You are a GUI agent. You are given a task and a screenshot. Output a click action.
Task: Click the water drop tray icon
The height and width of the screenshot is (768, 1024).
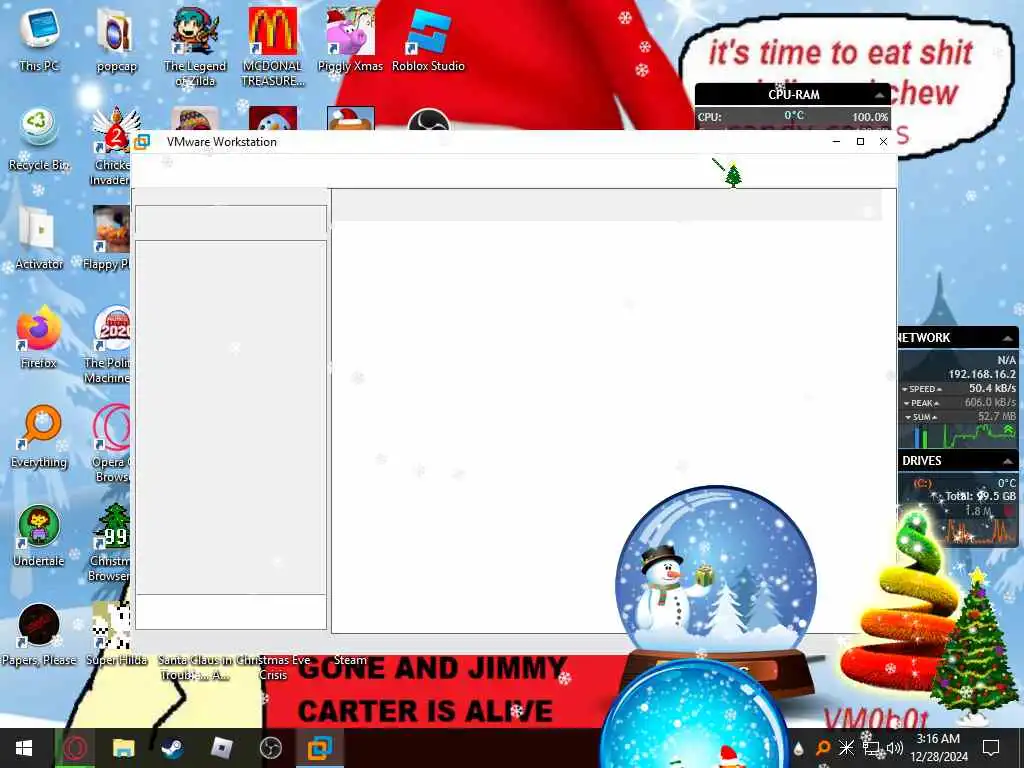pos(798,748)
